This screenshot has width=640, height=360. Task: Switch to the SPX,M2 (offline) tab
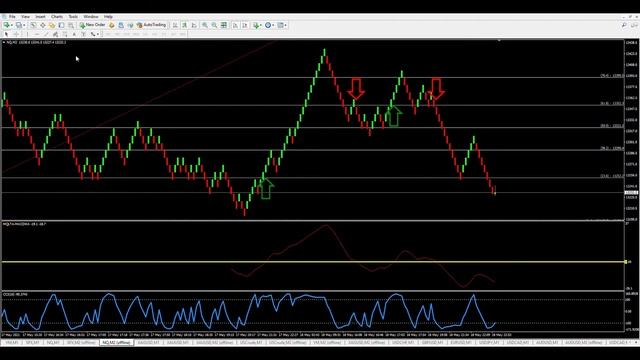81,342
